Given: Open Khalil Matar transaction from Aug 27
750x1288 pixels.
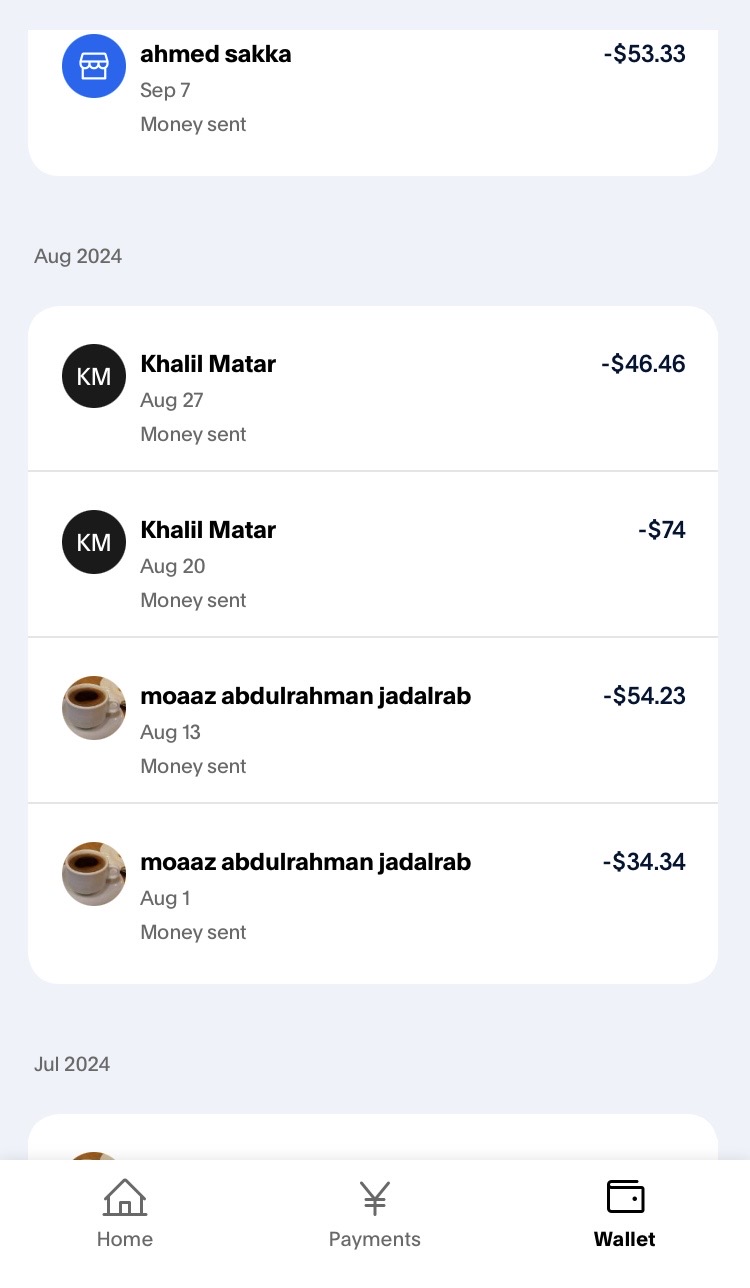Looking at the screenshot, I should [x=208, y=364].
